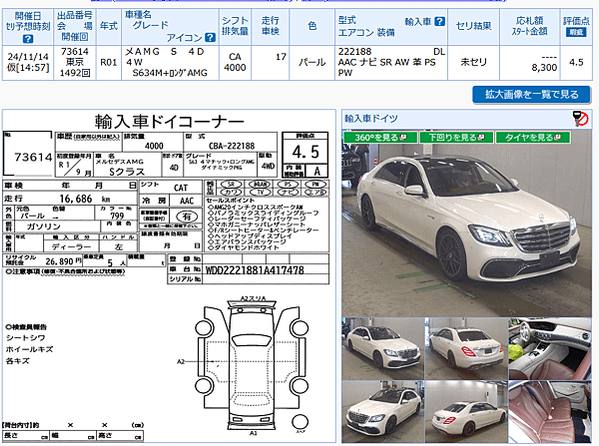
Task: Click score 4.5 in table row
Action: (576, 62)
